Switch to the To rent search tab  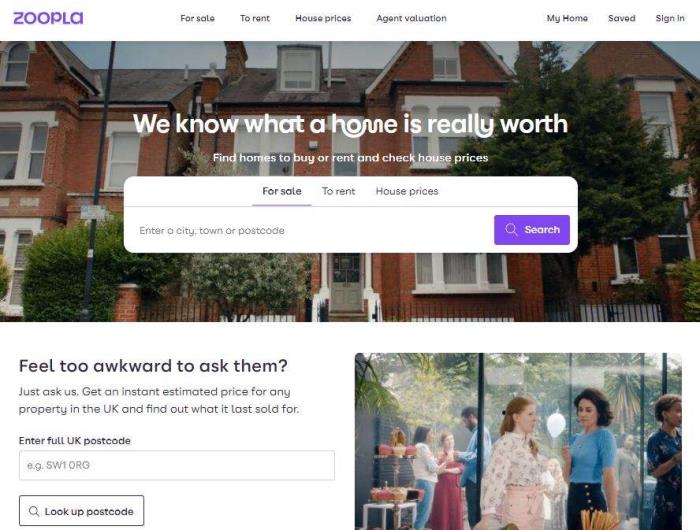coord(338,191)
